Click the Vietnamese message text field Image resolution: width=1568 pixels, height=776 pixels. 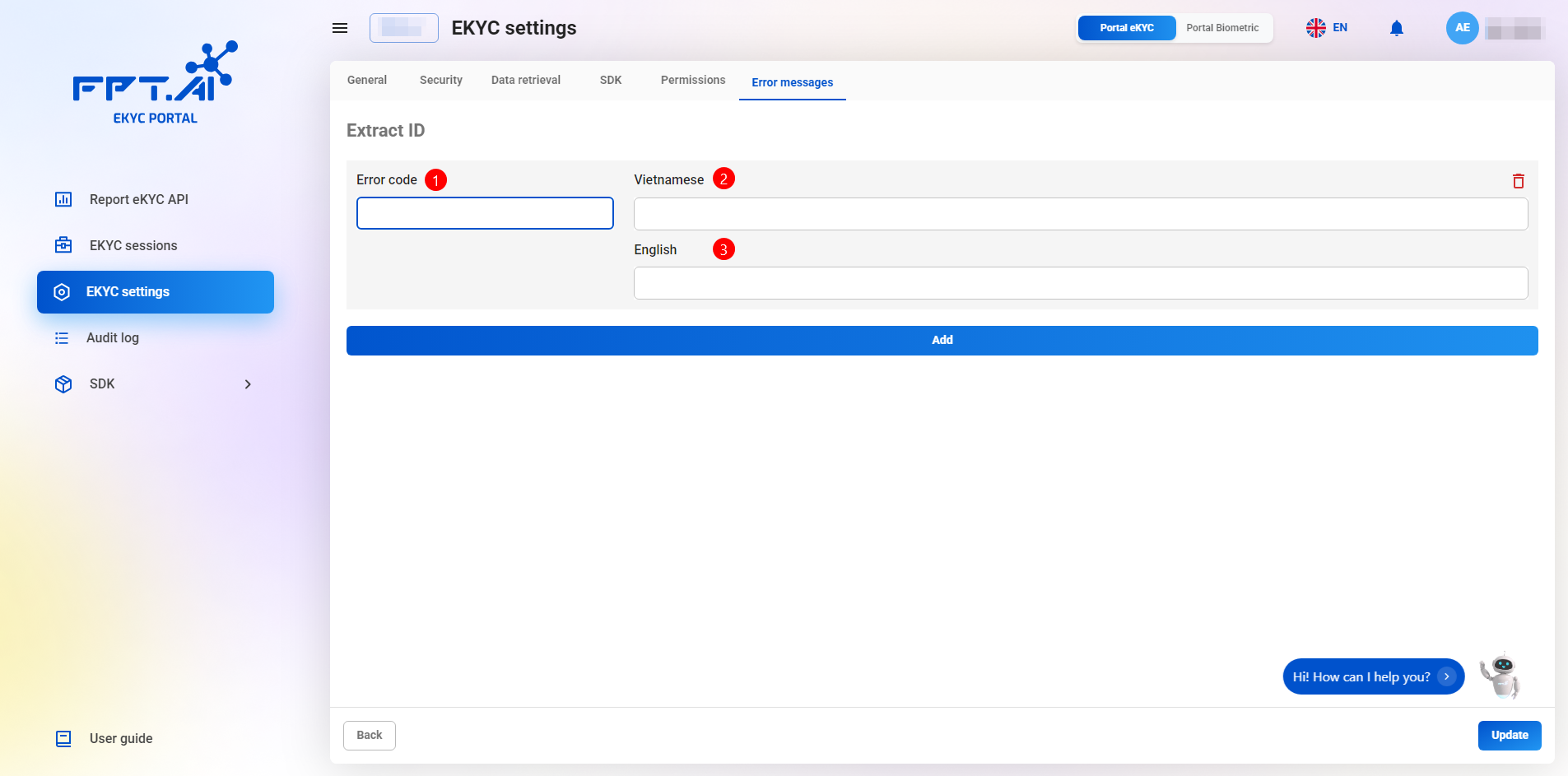[1080, 214]
